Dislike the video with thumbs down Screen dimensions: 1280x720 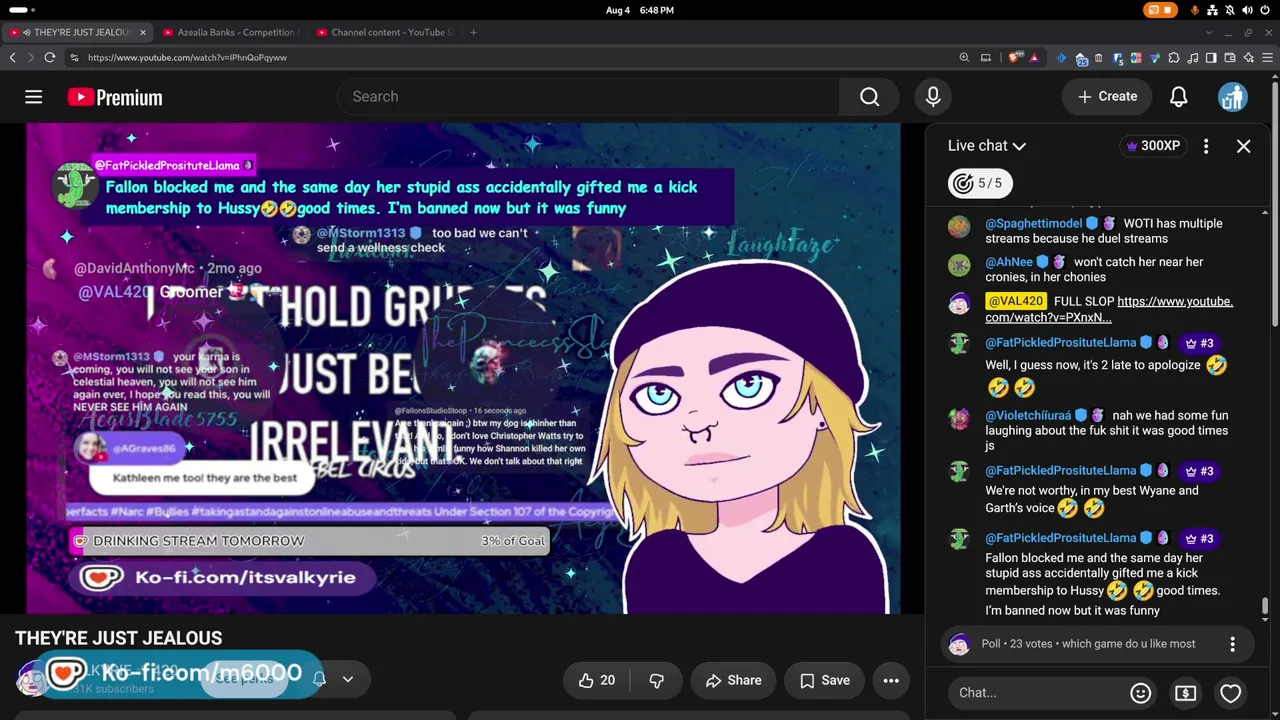(657, 680)
